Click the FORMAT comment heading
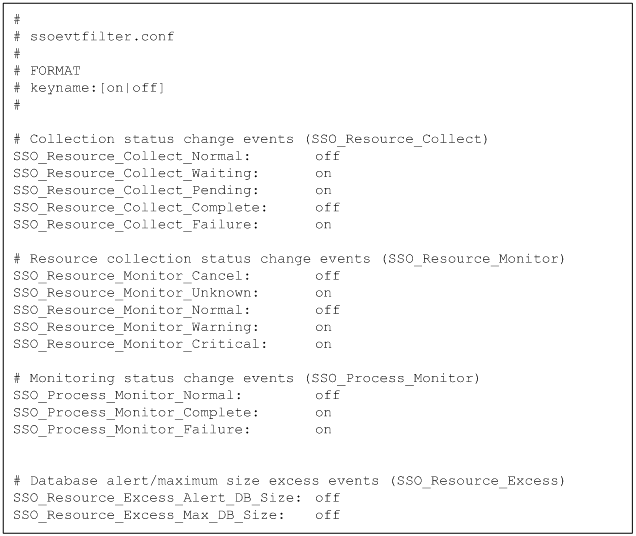 (54, 71)
